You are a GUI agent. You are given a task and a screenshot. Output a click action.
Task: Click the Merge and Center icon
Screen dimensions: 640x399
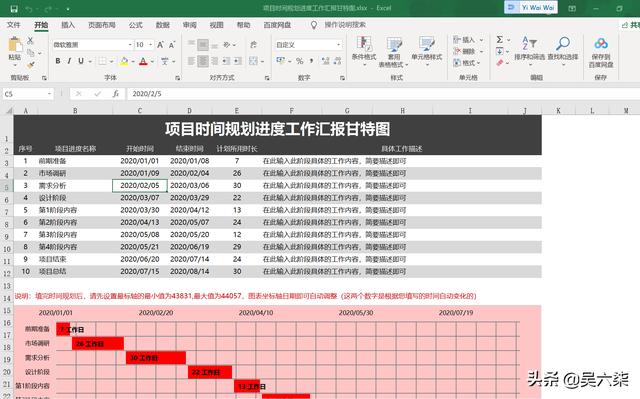tap(253, 61)
